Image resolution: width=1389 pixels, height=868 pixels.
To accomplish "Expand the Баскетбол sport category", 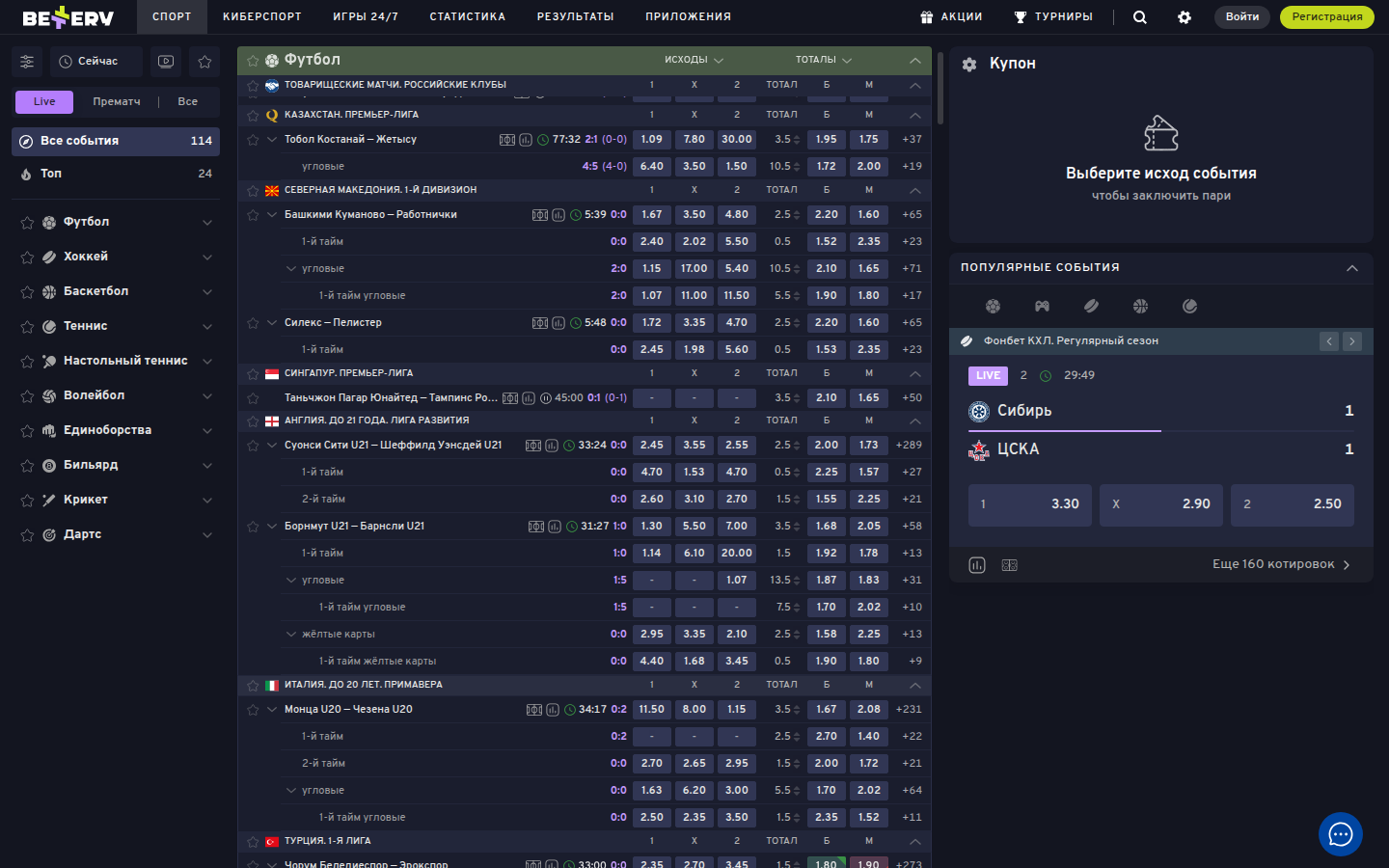I will [x=206, y=292].
